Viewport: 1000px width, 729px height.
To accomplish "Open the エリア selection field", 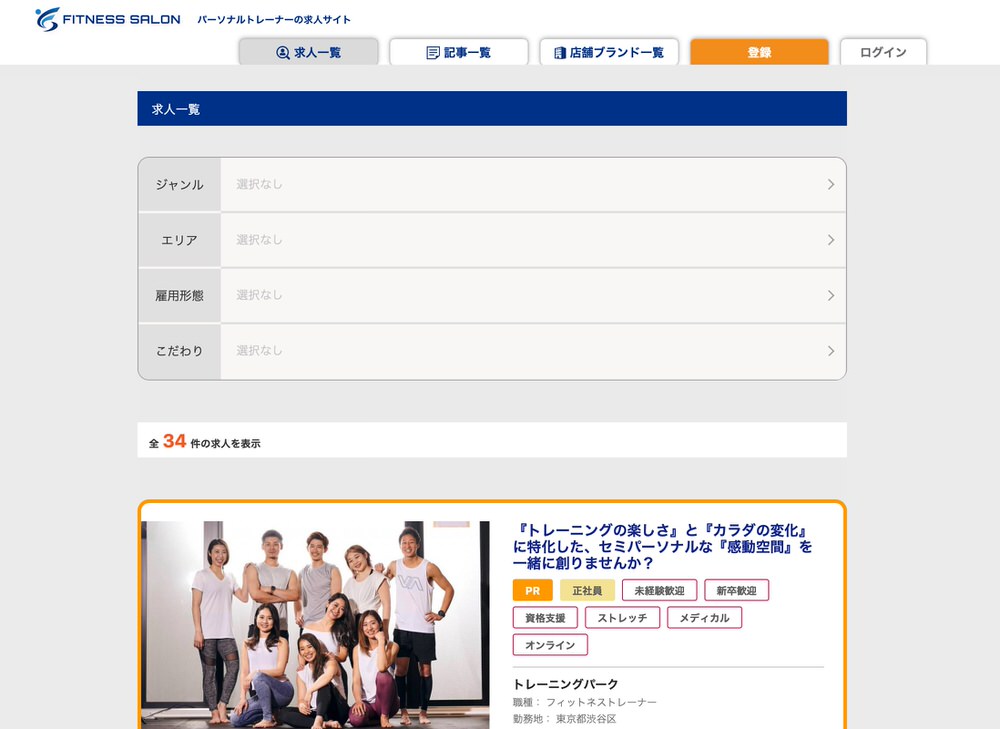I will coord(520,240).
